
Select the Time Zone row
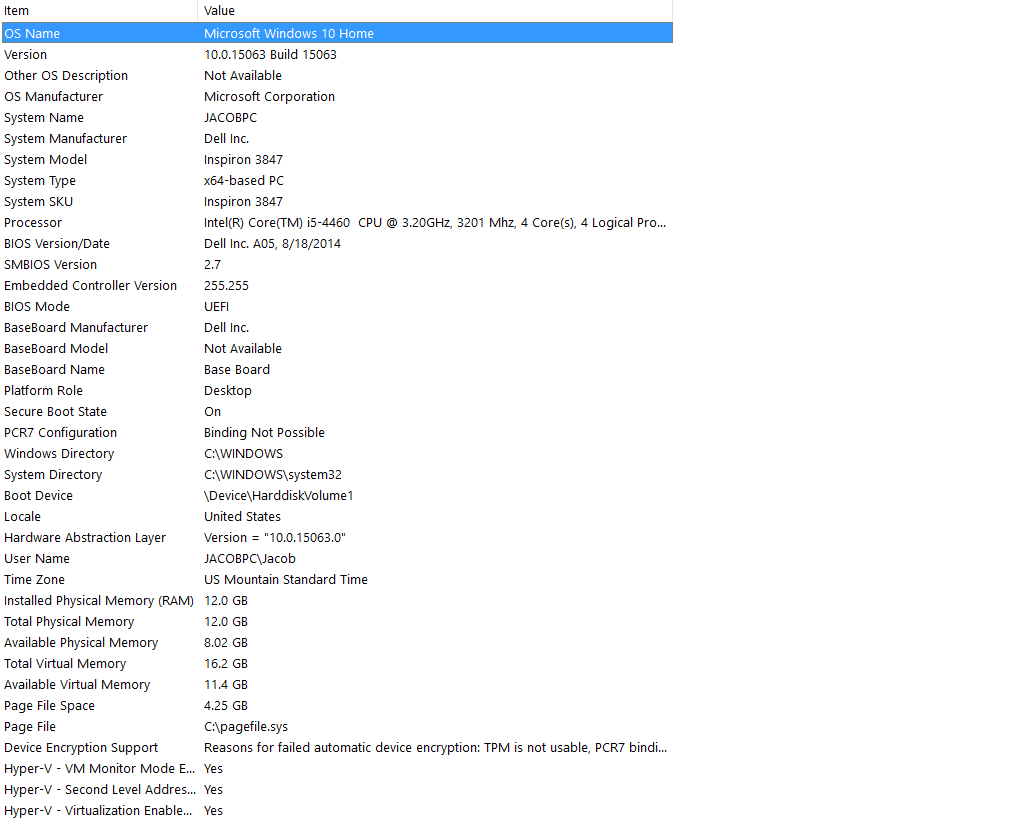click(x=337, y=580)
